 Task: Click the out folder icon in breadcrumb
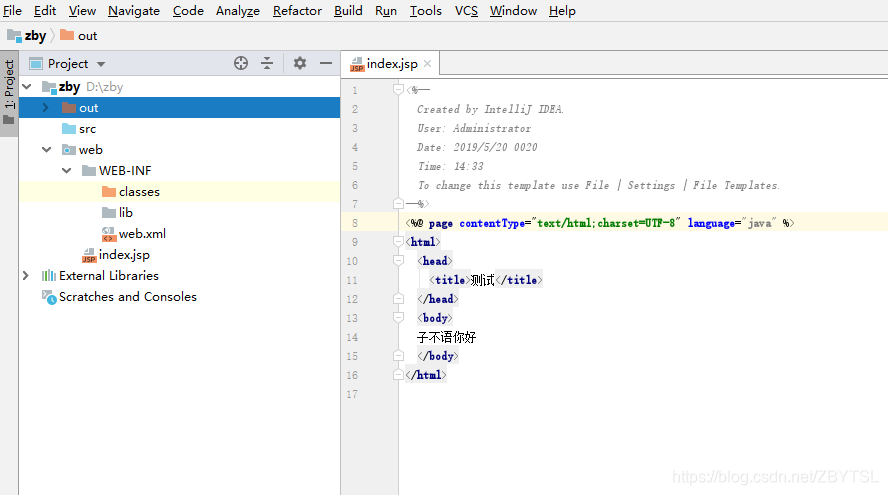click(x=67, y=35)
